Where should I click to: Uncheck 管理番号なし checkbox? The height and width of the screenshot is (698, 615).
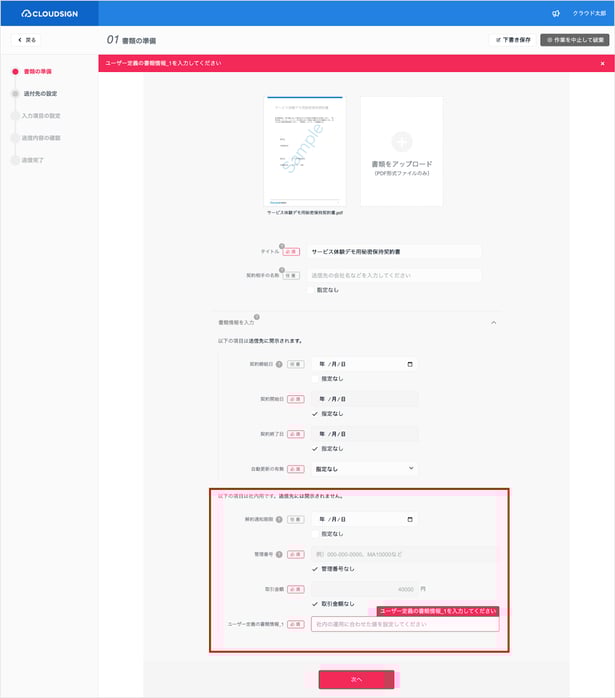pyautogui.click(x=316, y=569)
